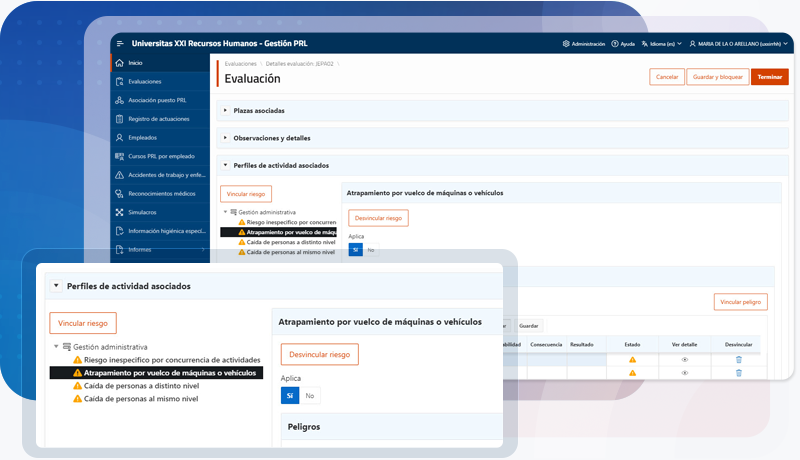Image resolution: width=800 pixels, height=460 pixels.
Task: View detail via first row eye icon
Action: tap(685, 359)
